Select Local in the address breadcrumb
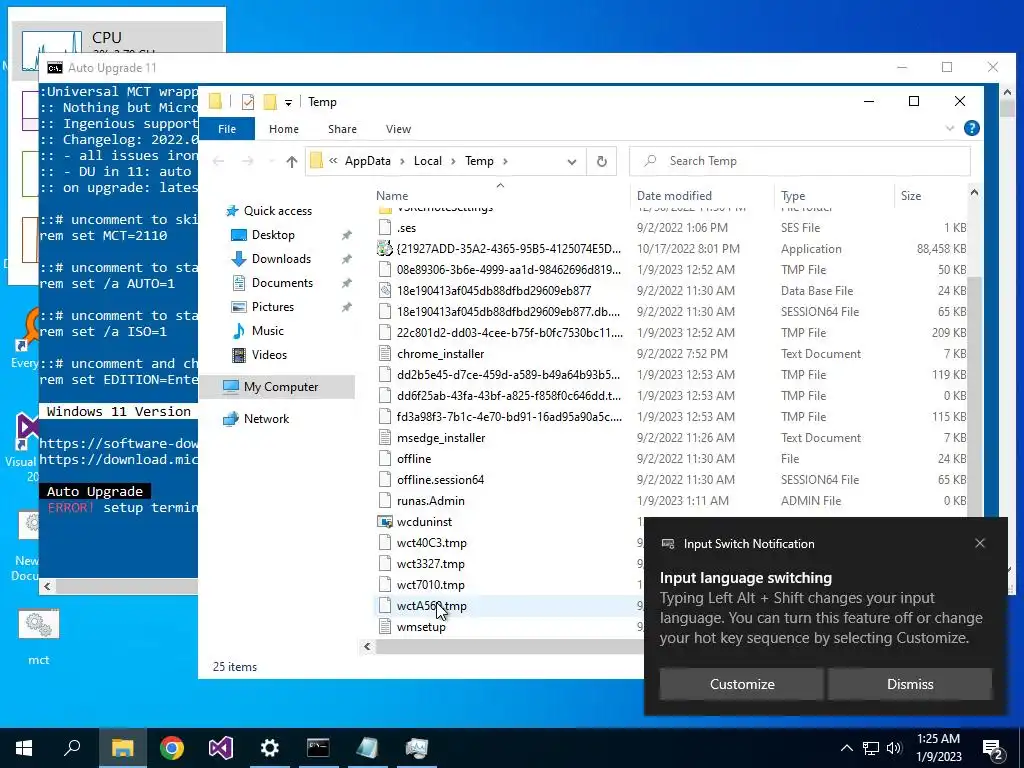This screenshot has height=768, width=1024. point(428,161)
